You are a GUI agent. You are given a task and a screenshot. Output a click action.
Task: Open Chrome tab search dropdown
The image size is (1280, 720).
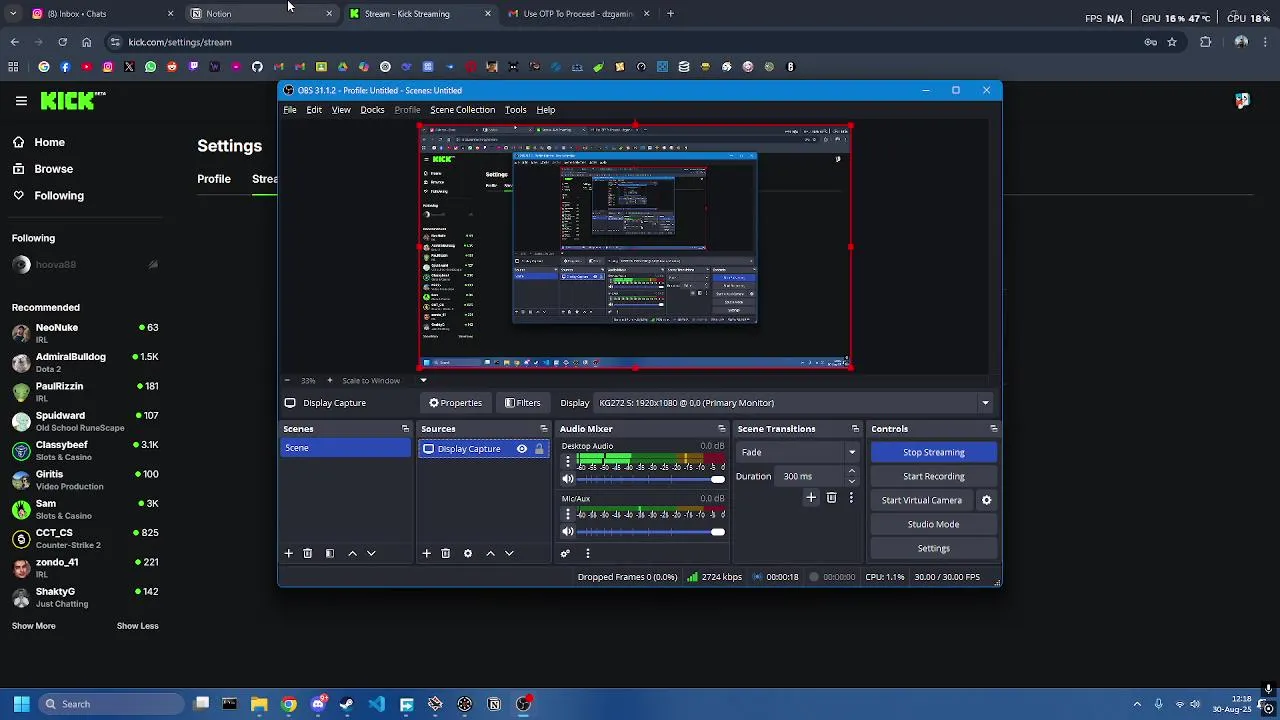13,13
